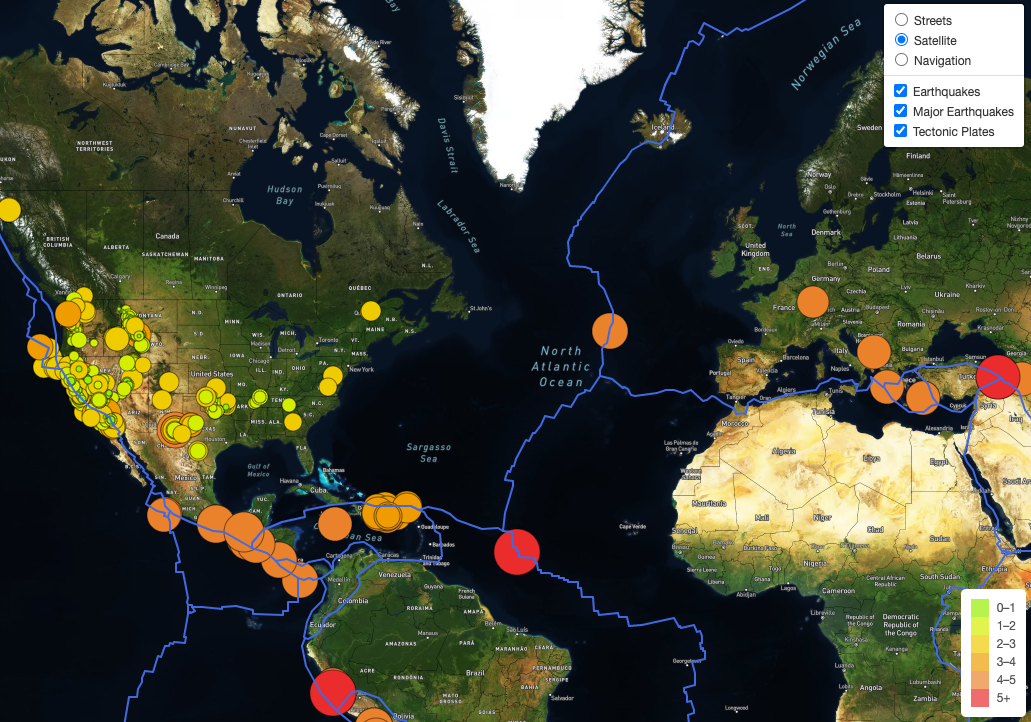The image size is (1031, 722).
Task: Click the 0–1 magnitude legend swatch
Action: point(980,608)
